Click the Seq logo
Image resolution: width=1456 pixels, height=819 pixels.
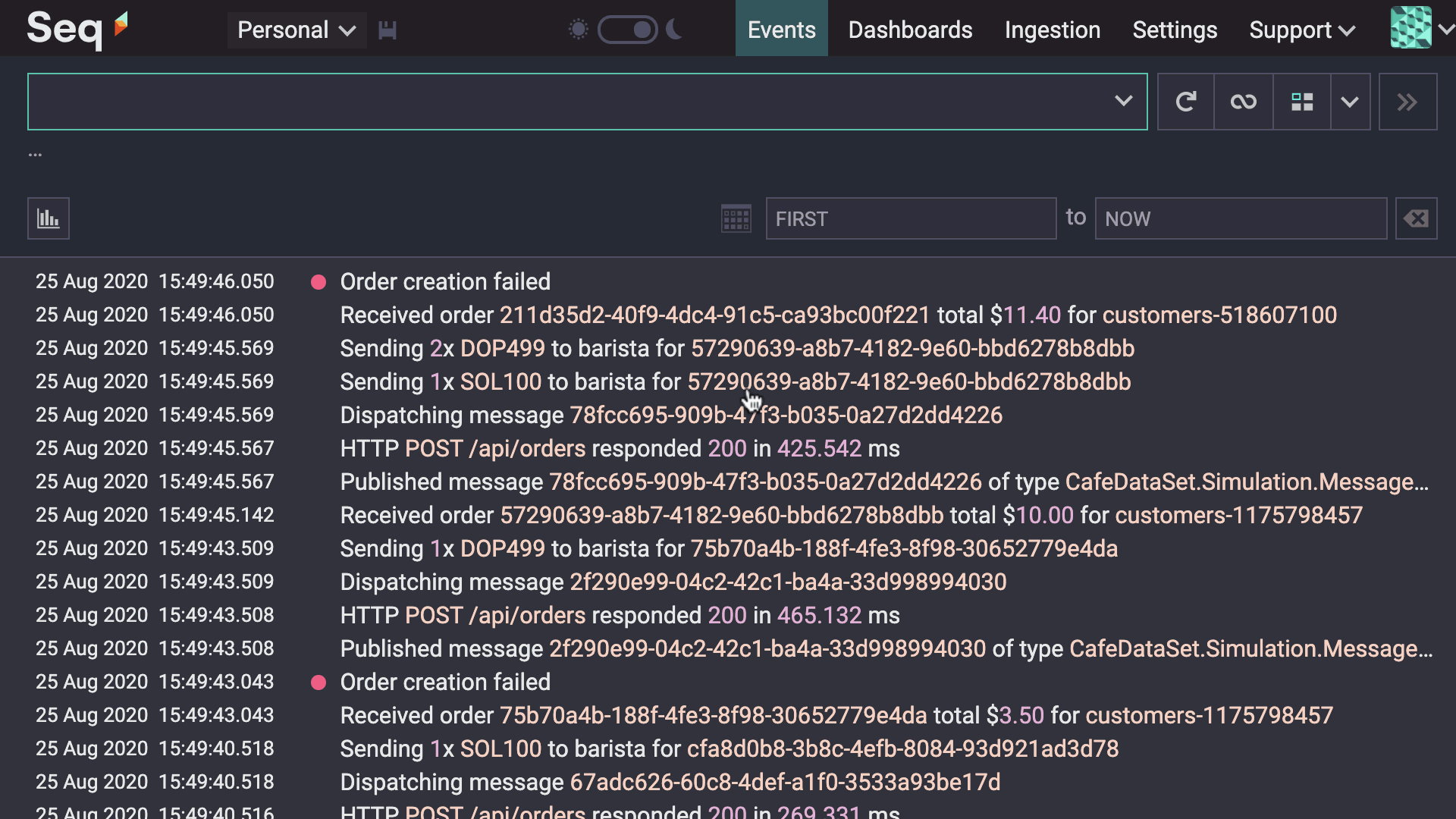77,29
